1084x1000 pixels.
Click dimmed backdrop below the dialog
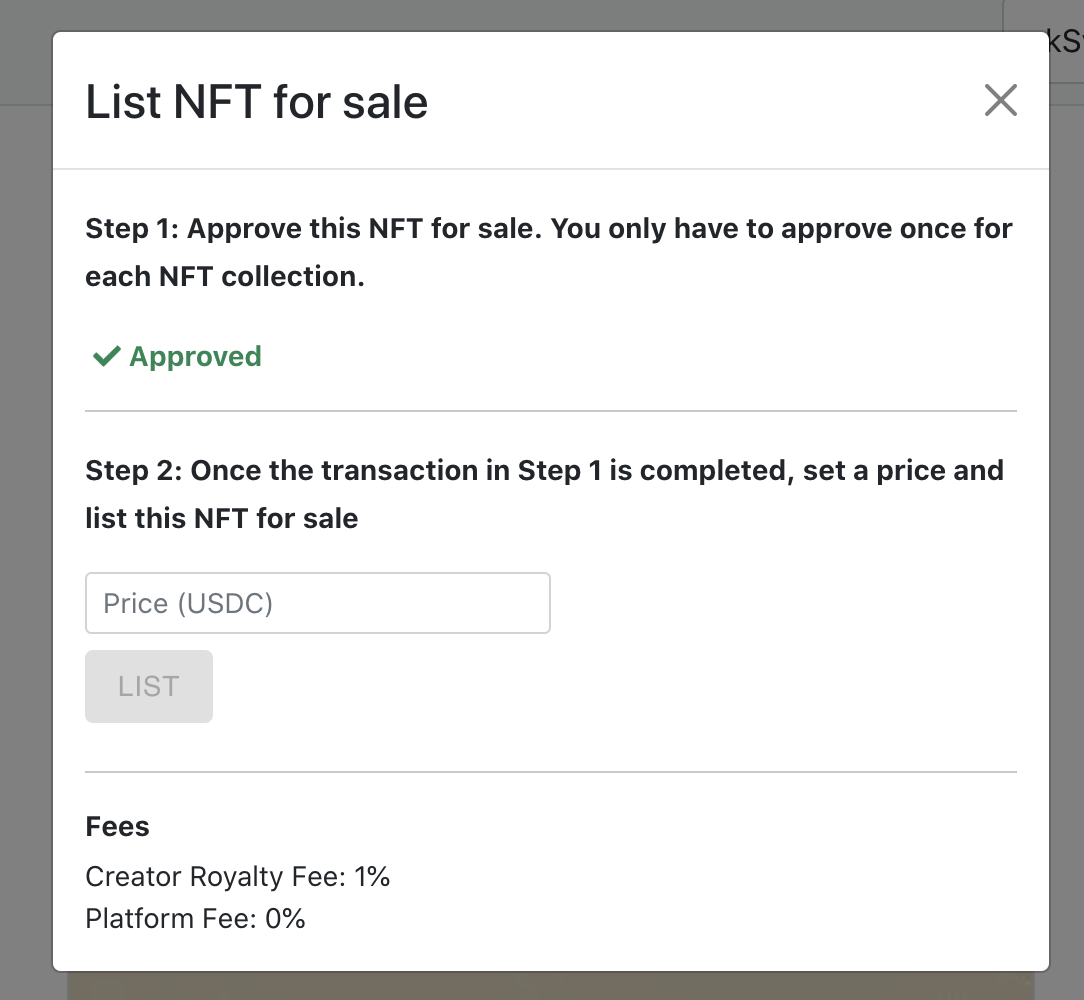(550, 986)
